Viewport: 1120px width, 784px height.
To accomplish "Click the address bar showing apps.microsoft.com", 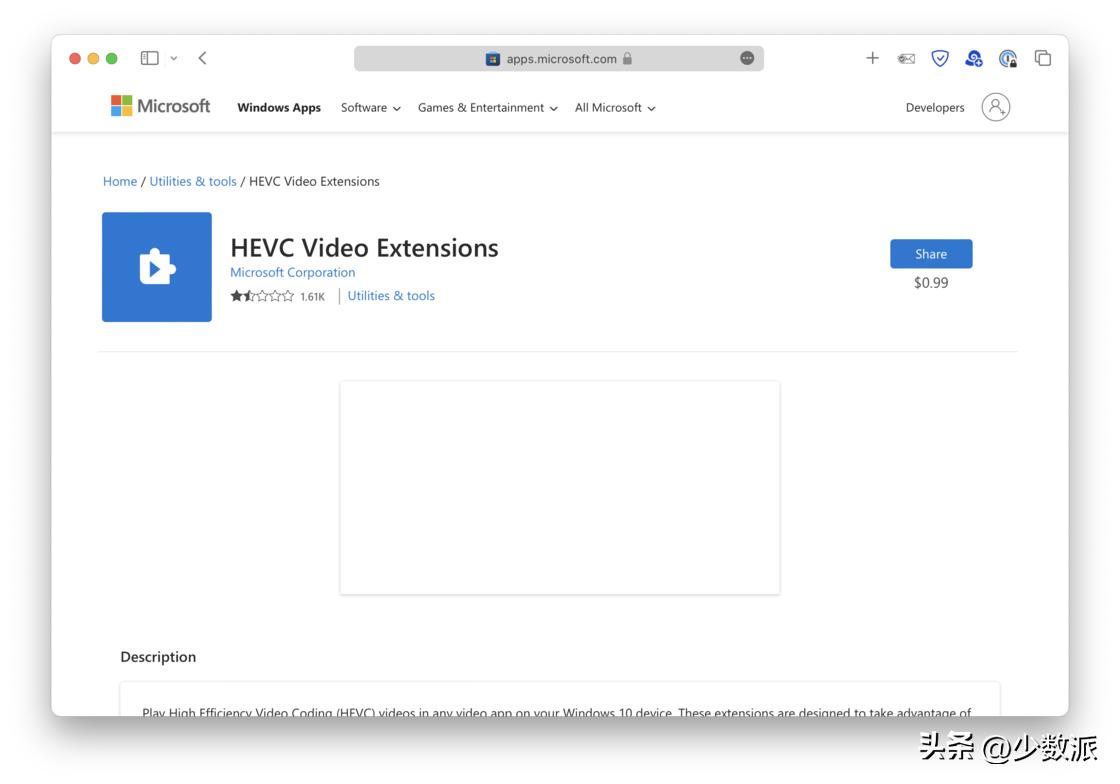I will [559, 58].
